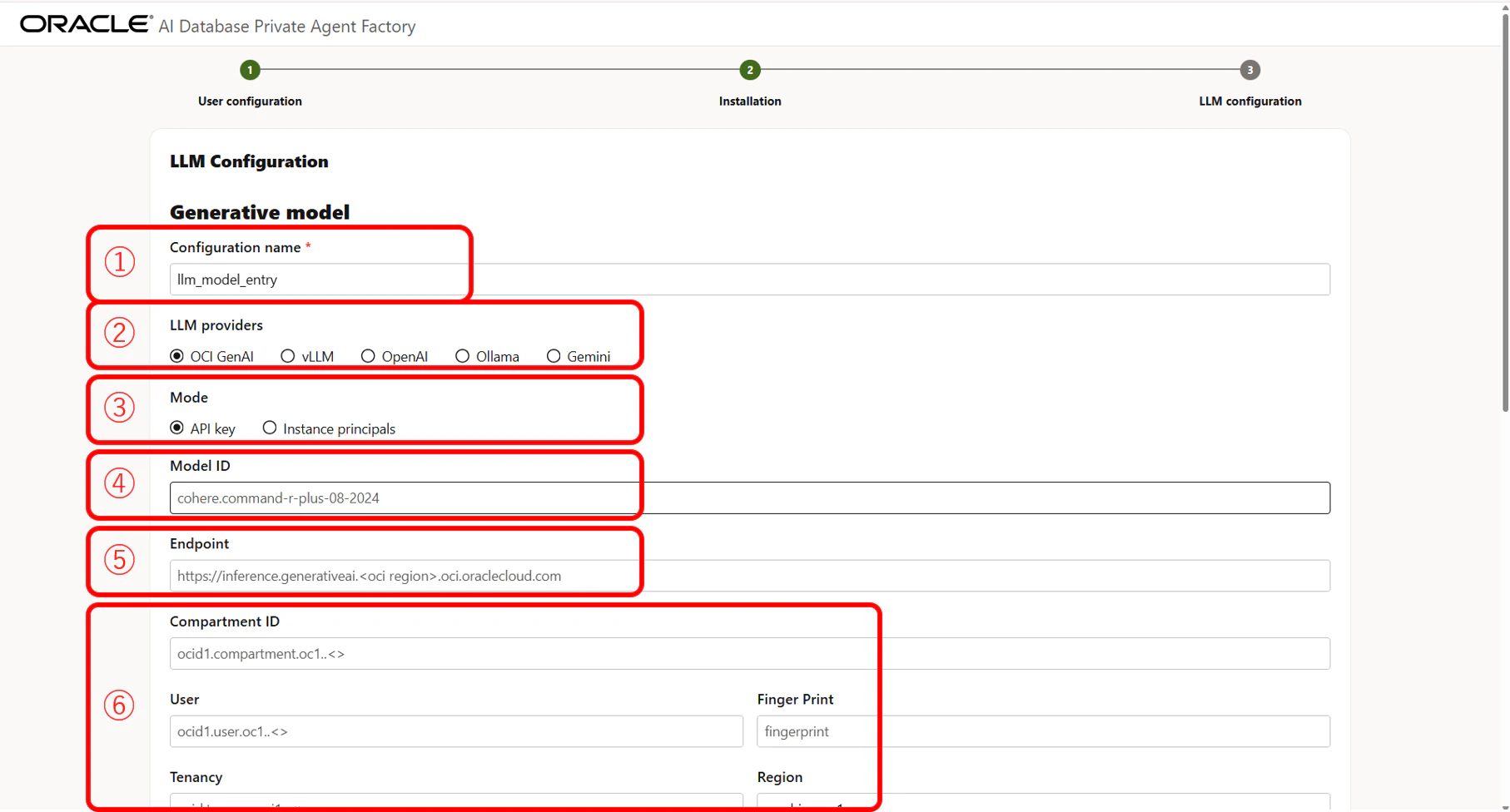Screen dimensions: 1510x812
Task: Click the "AI Database Private Agent Factory" title
Action: (x=287, y=27)
